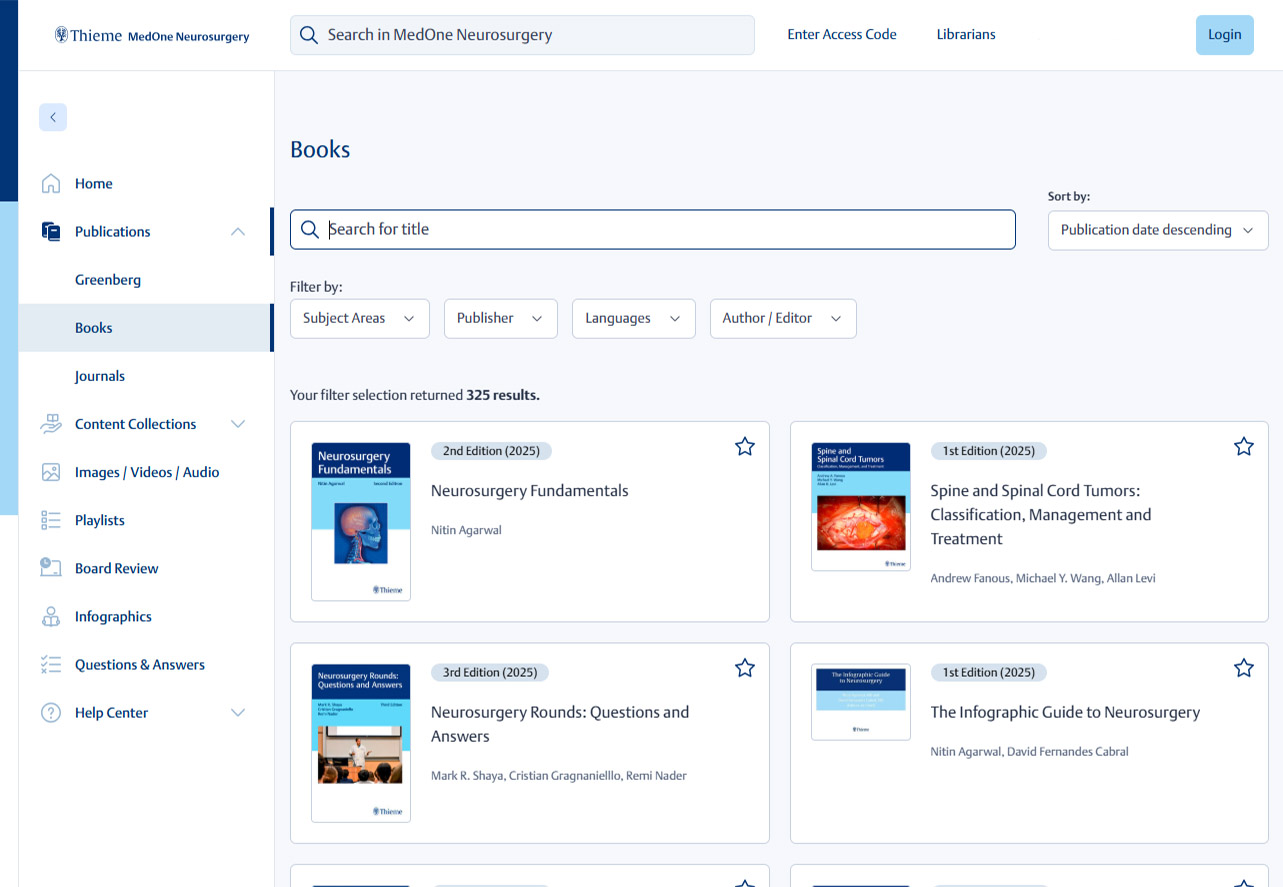Click the Login button

1224,34
